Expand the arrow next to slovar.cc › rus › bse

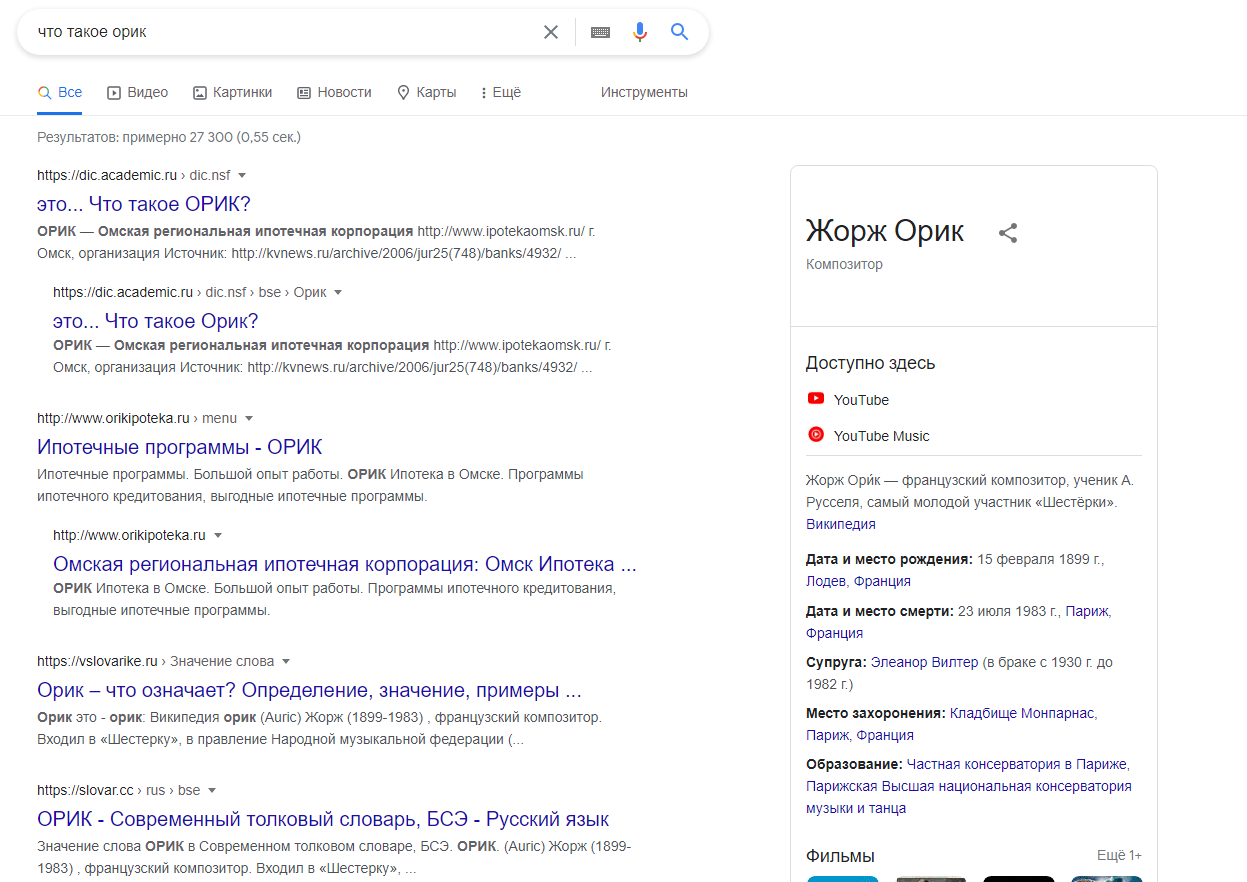tap(212, 790)
